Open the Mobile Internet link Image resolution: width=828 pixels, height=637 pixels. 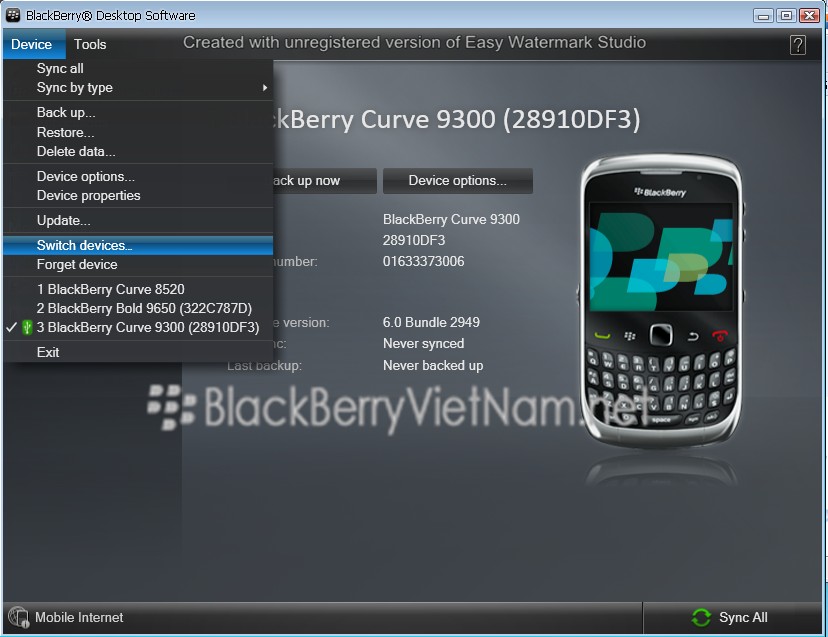tap(79, 617)
